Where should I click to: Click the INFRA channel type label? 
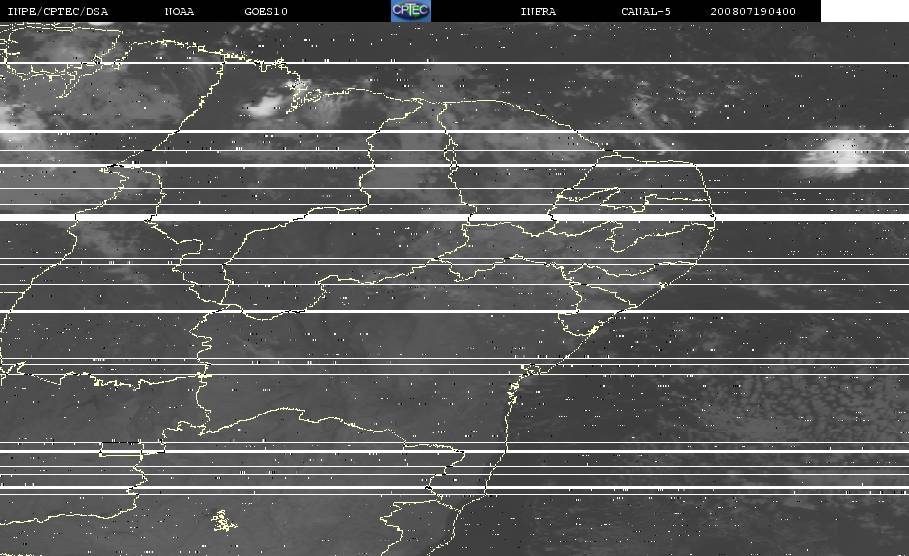point(538,11)
